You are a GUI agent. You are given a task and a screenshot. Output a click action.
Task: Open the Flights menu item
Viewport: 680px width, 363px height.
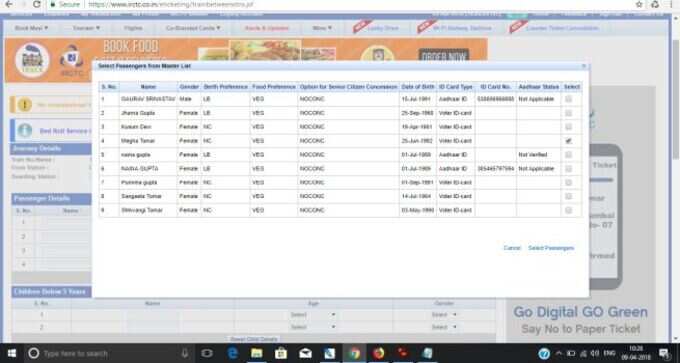click(133, 28)
